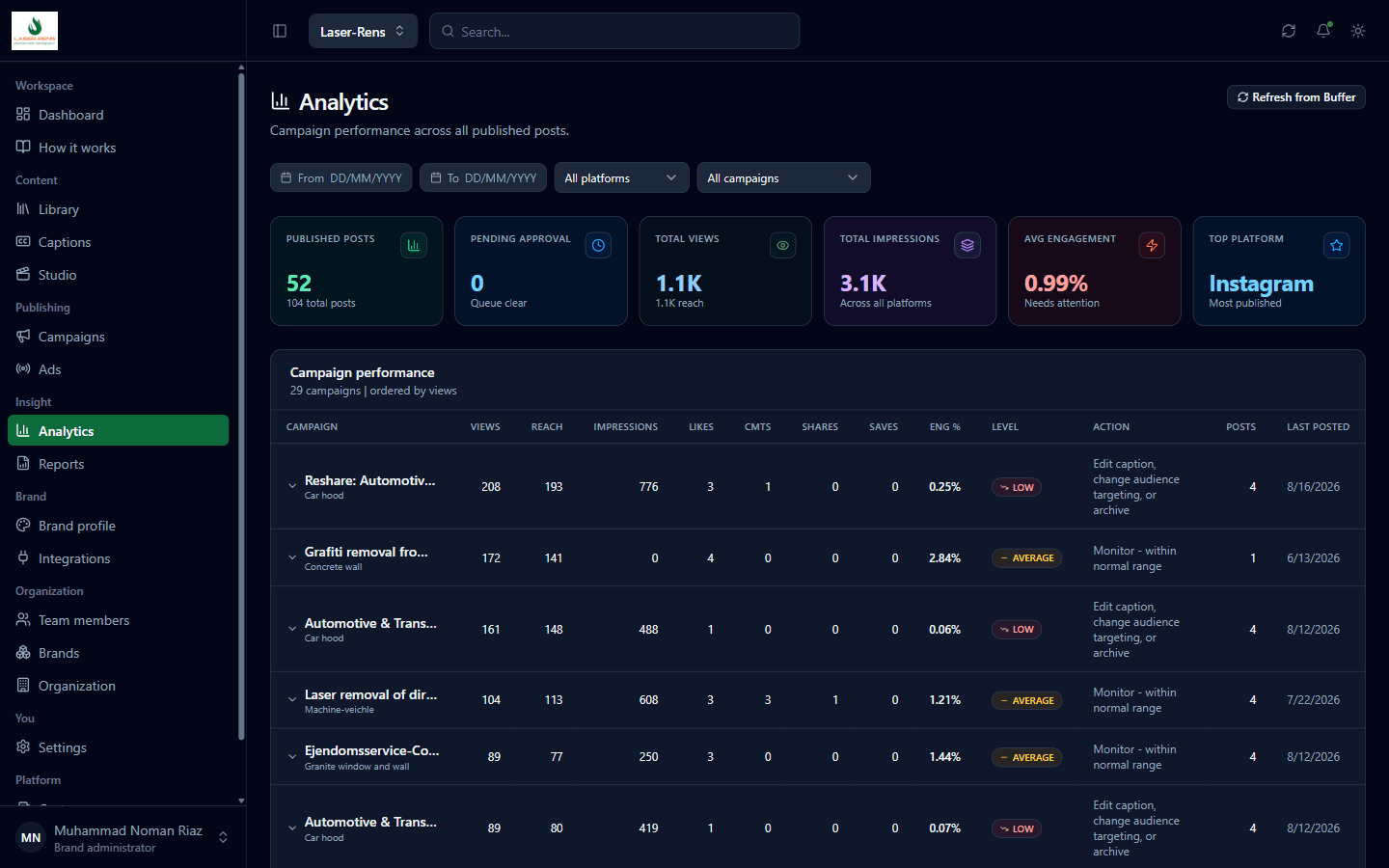The height and width of the screenshot is (868, 1389).
Task: Click the Top Platform star icon
Action: [1337, 246]
